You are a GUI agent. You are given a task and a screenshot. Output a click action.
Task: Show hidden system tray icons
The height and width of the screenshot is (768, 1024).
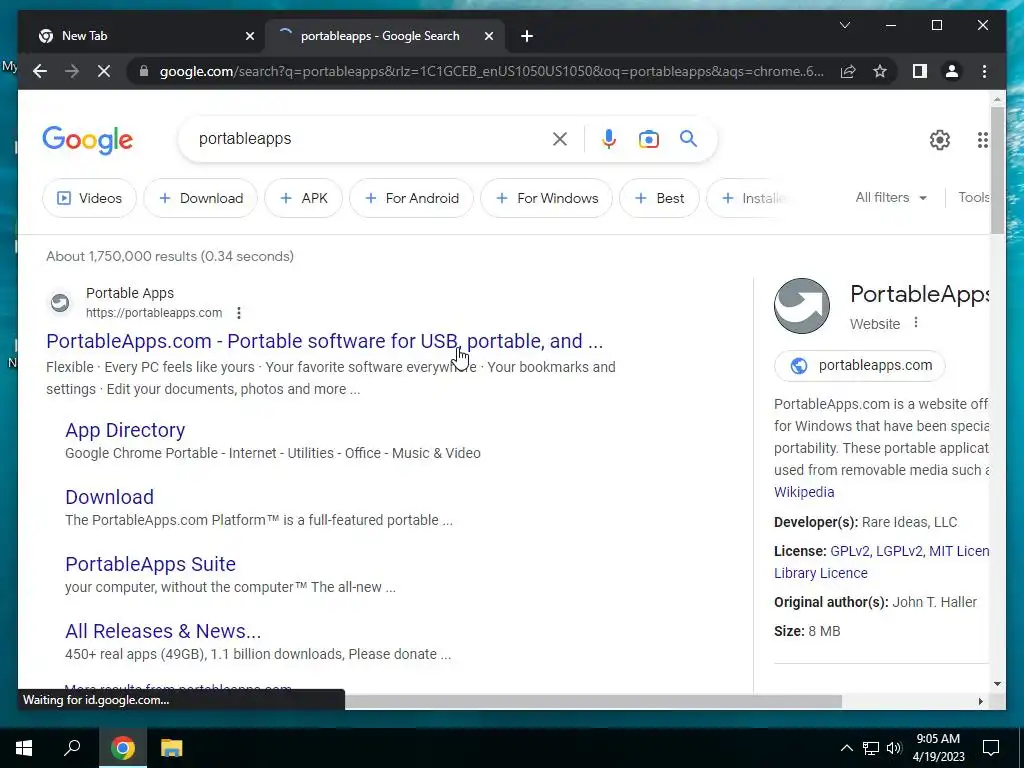(846, 748)
